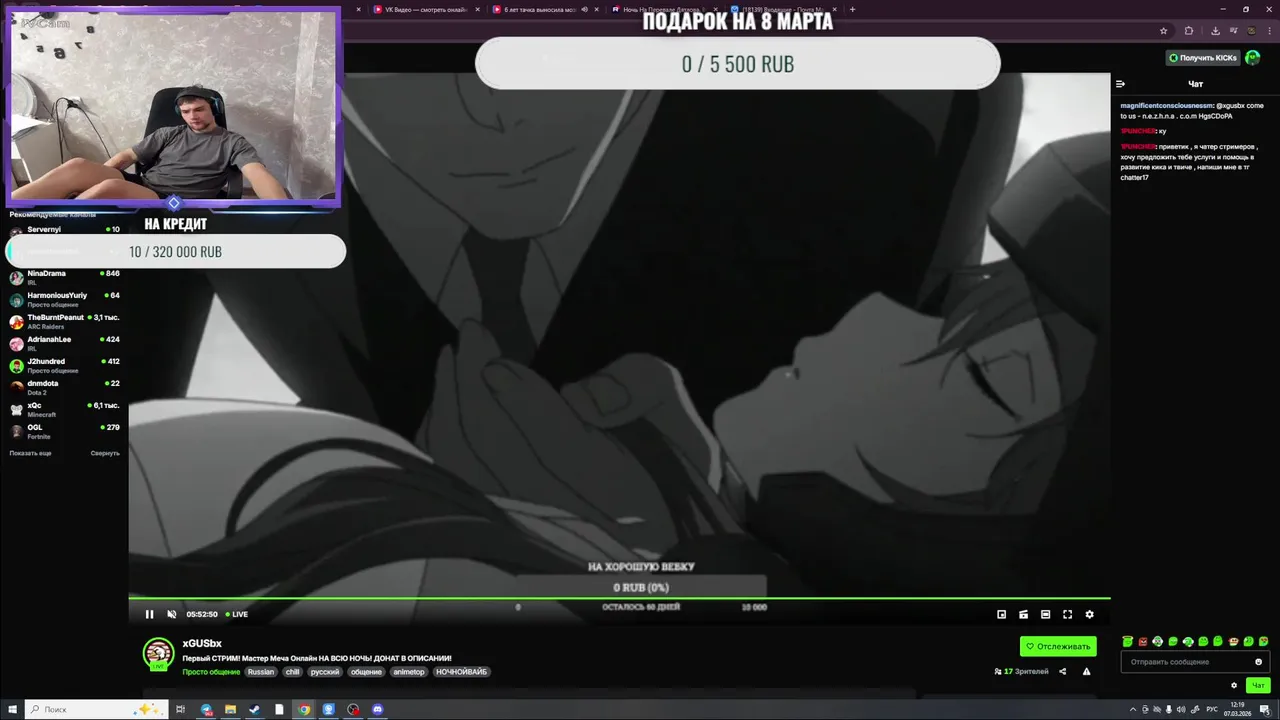Open the user profile avatar menu
This screenshot has height=720, width=1280.
(1253, 58)
